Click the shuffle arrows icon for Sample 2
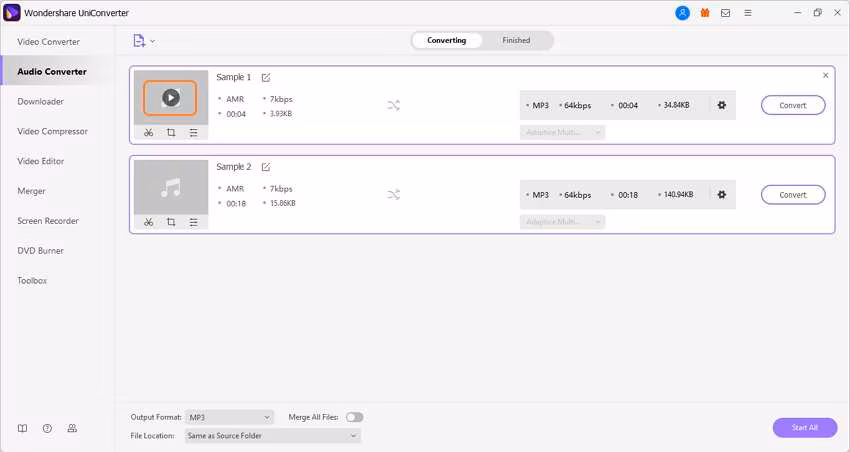This screenshot has width=850, height=452. [x=394, y=195]
